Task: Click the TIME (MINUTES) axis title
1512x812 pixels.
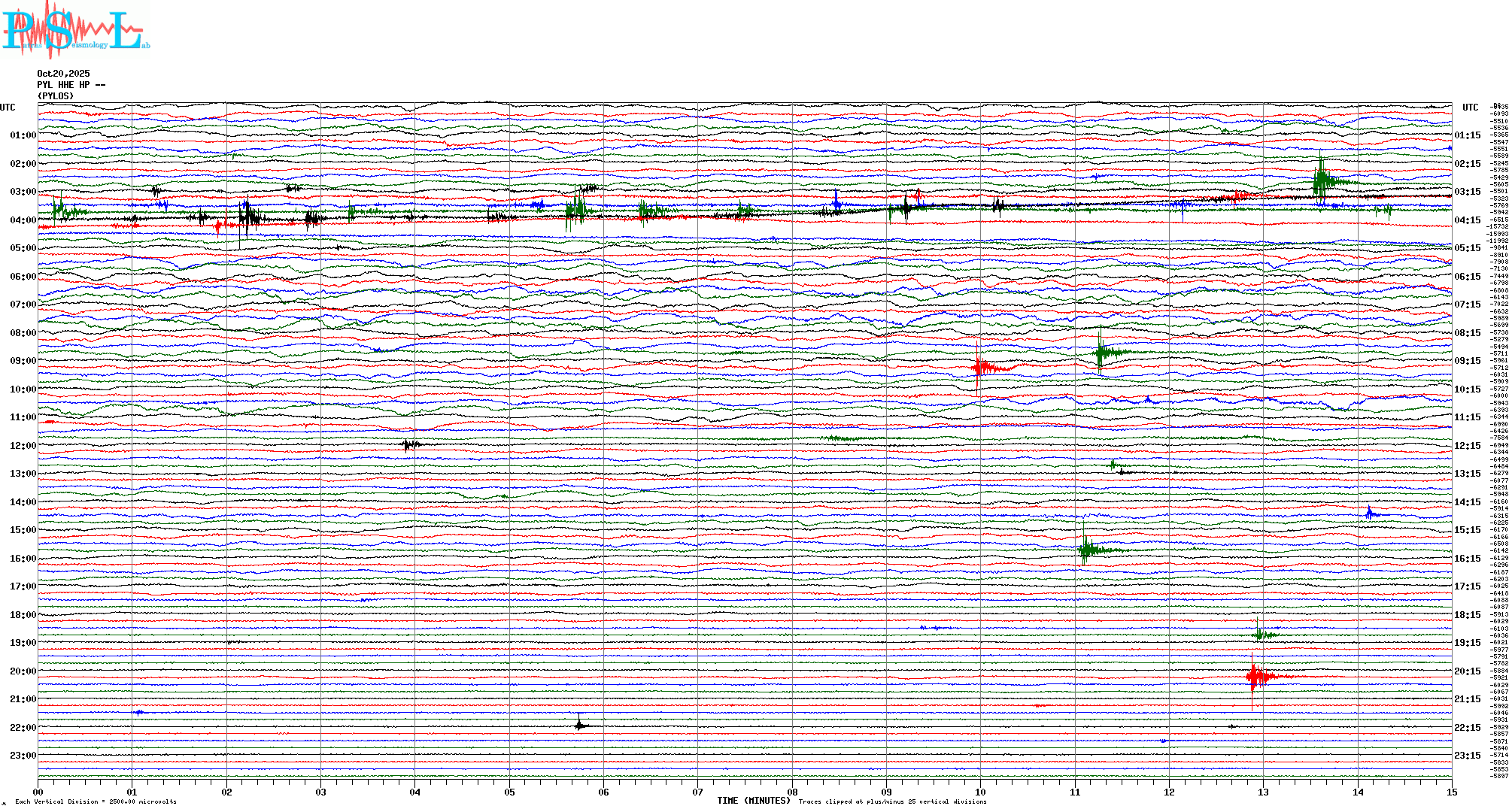Action: (x=753, y=801)
